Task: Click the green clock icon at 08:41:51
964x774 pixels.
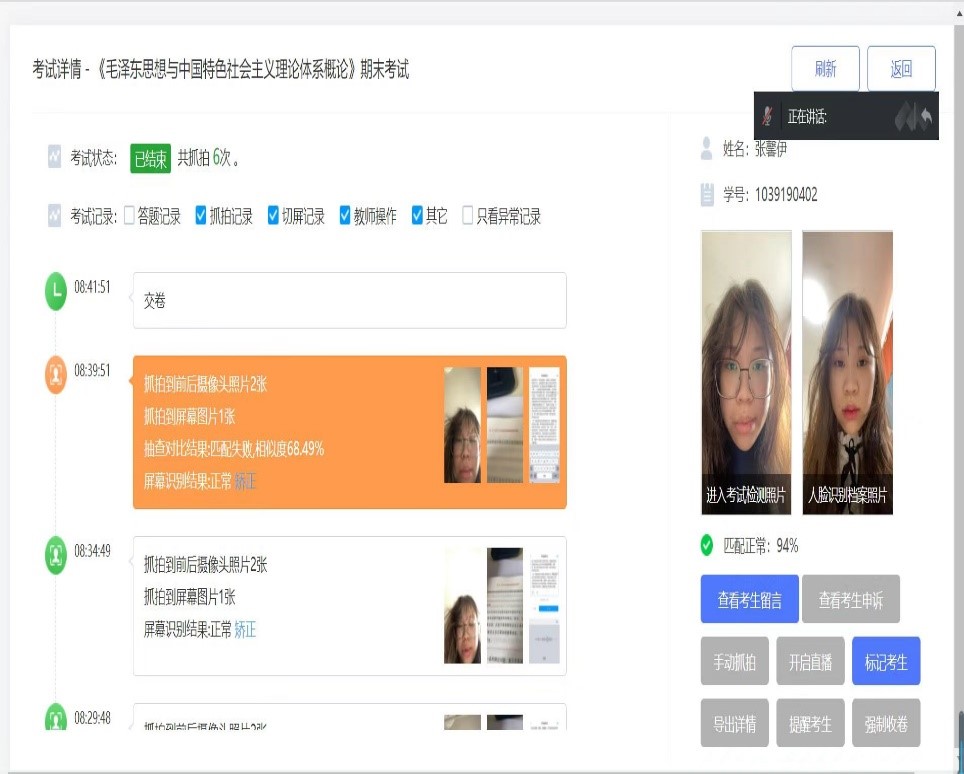Action: 55,291
